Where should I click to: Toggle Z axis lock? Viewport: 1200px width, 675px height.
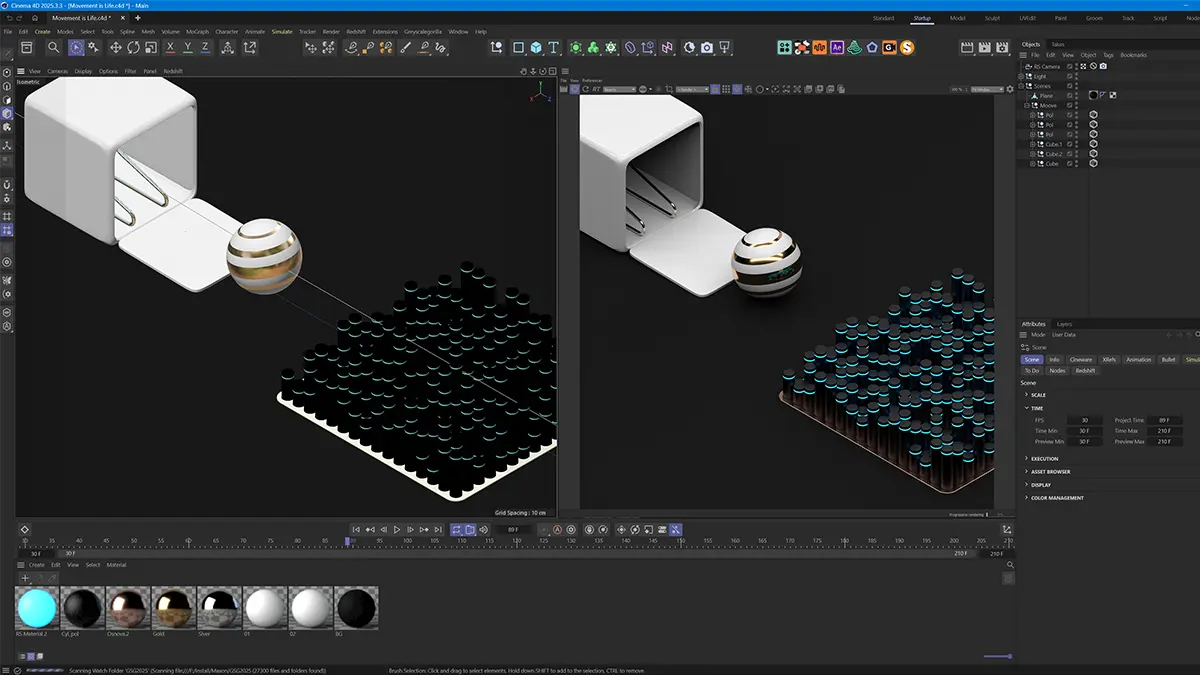[x=206, y=47]
